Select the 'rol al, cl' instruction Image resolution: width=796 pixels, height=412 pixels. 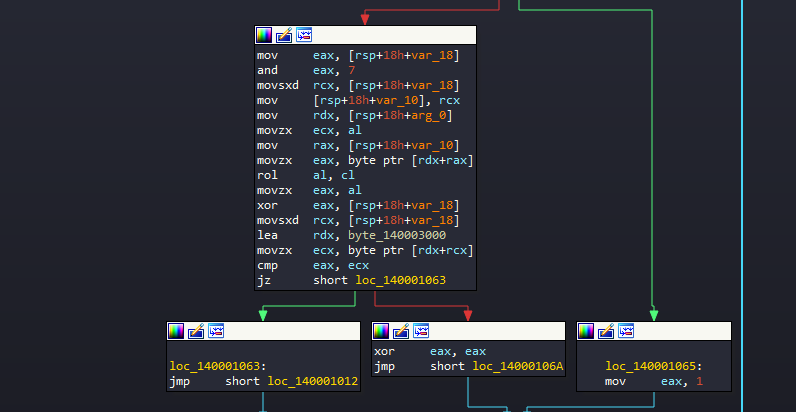coord(306,175)
